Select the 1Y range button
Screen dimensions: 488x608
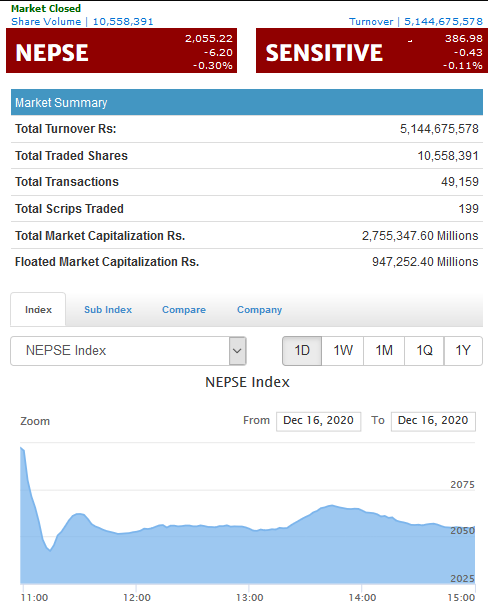(463, 351)
